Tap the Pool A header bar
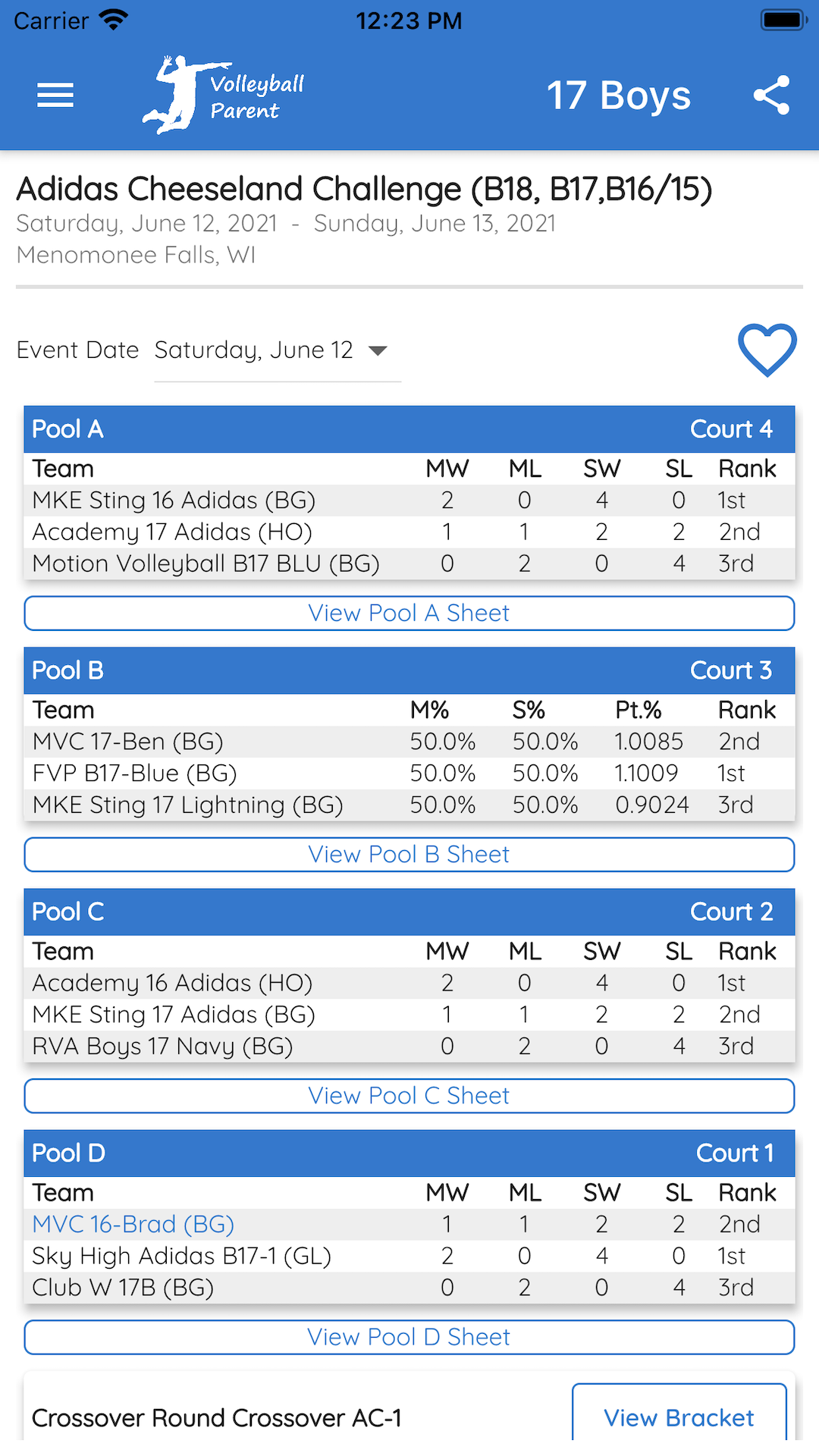 (x=409, y=429)
